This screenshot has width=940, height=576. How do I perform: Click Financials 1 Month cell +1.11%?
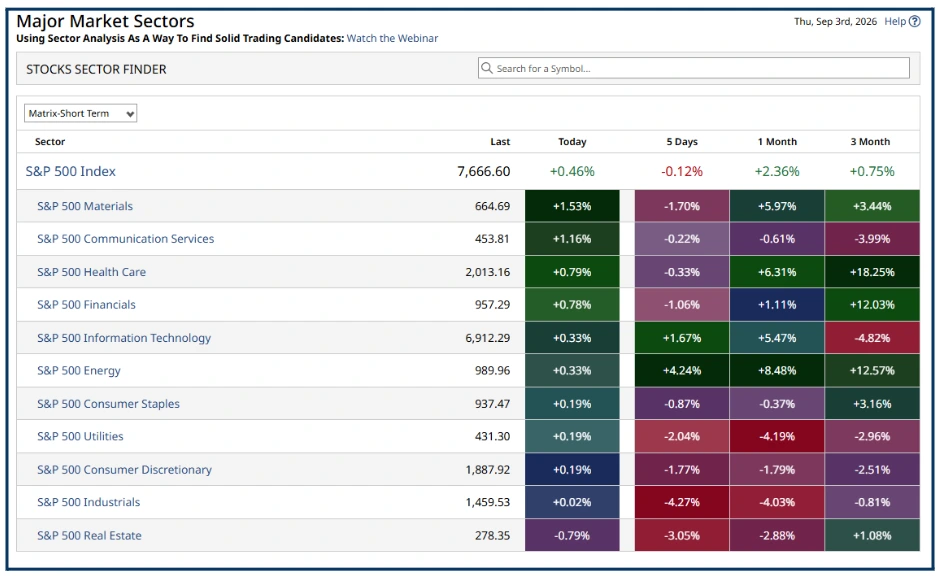pos(777,304)
